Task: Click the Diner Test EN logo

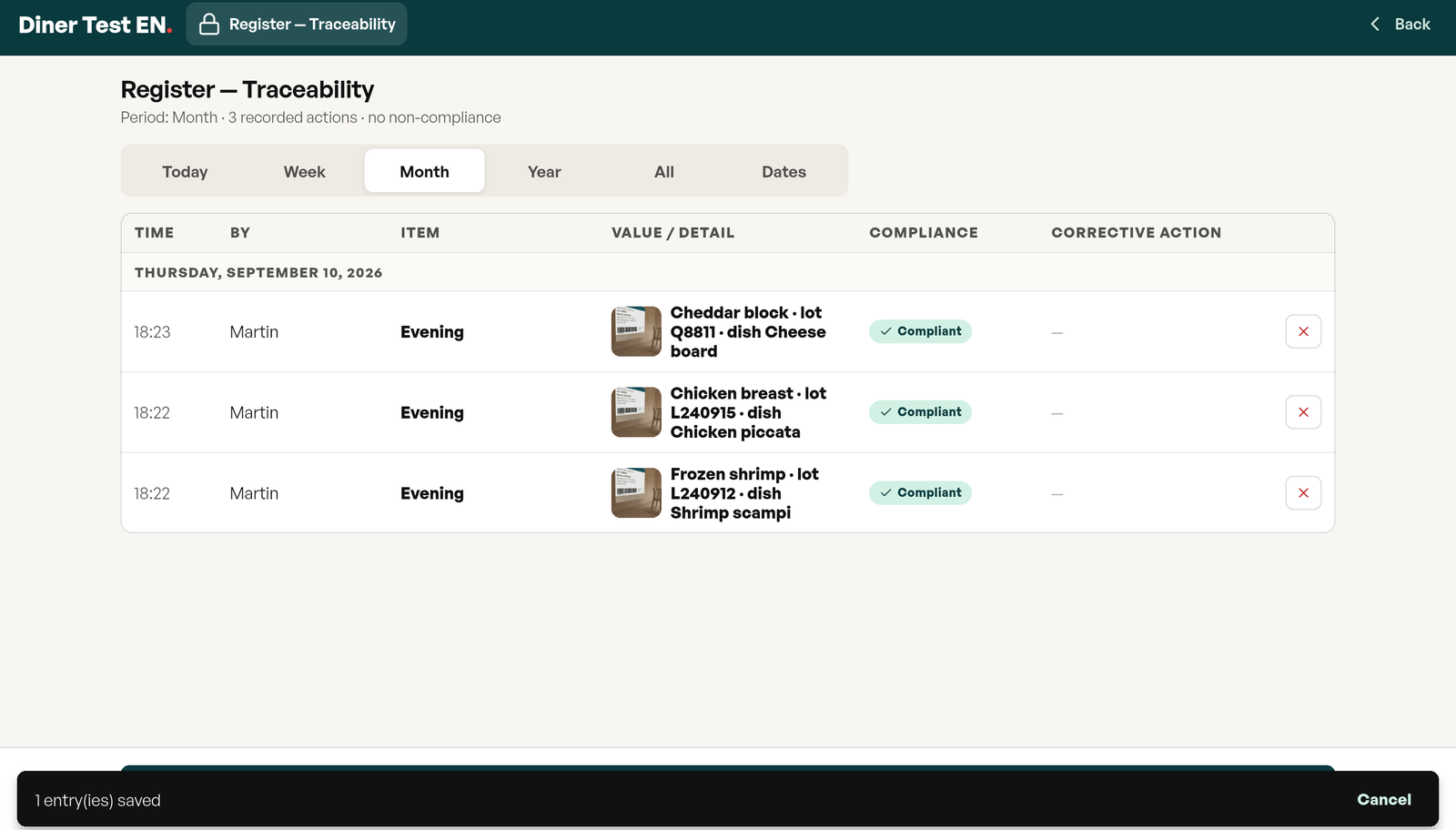Action: [95, 25]
